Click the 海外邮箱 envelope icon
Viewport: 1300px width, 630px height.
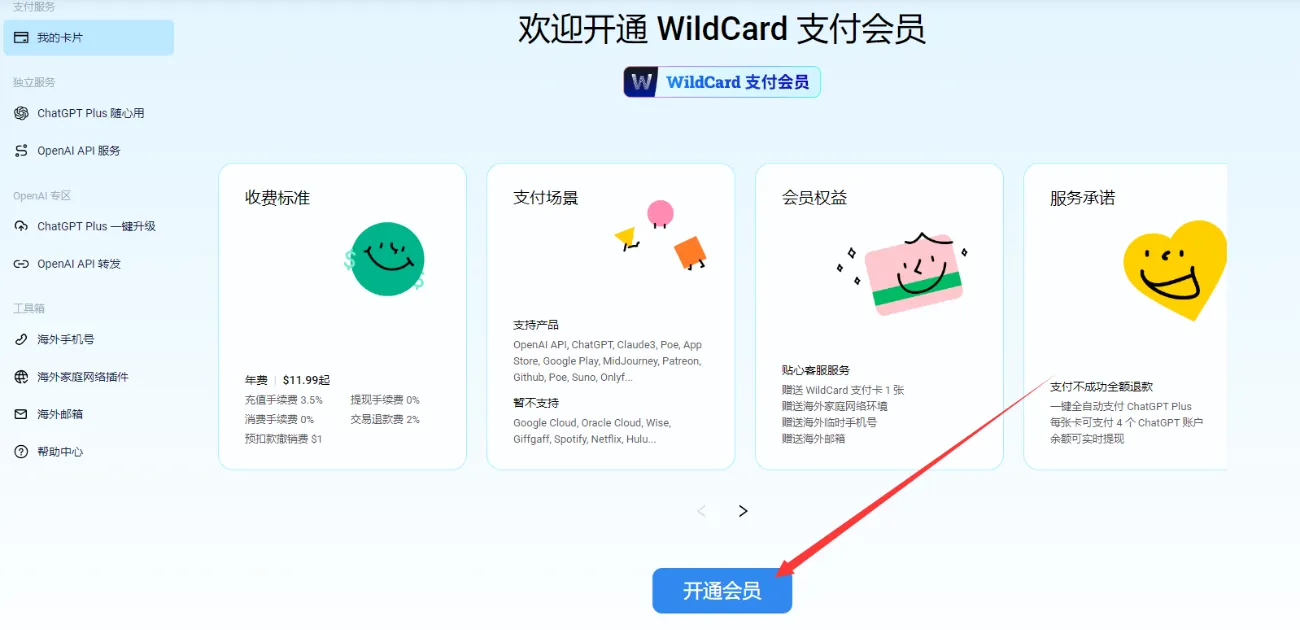coord(21,414)
